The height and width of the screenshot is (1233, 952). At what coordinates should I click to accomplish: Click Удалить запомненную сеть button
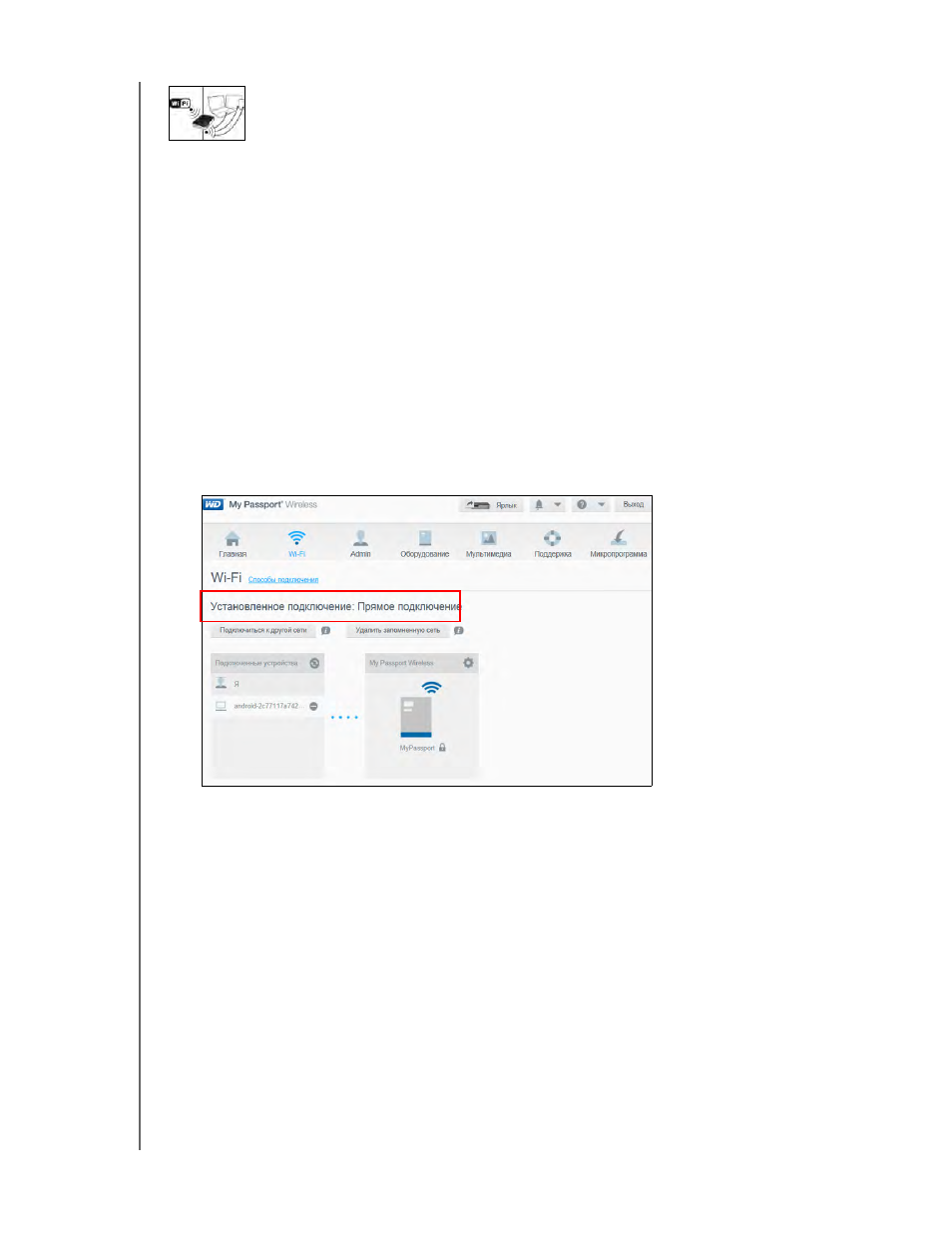[x=398, y=631]
